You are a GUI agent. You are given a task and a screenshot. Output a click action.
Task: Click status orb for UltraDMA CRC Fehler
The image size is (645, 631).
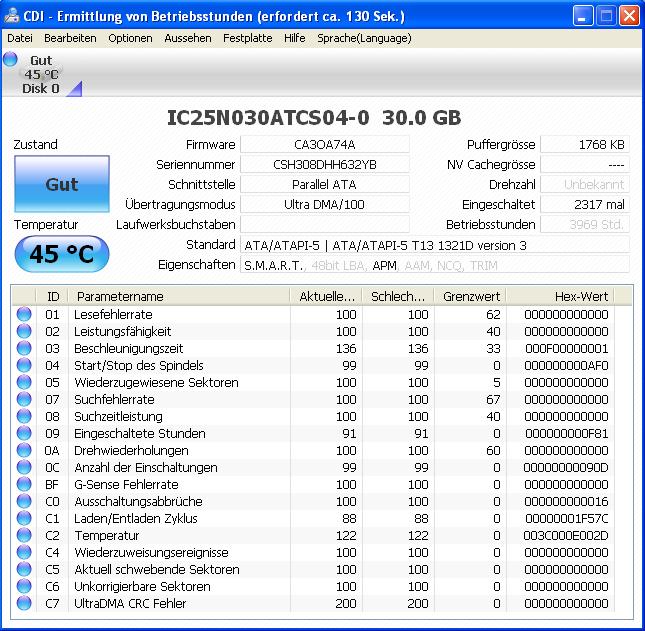coord(24,603)
